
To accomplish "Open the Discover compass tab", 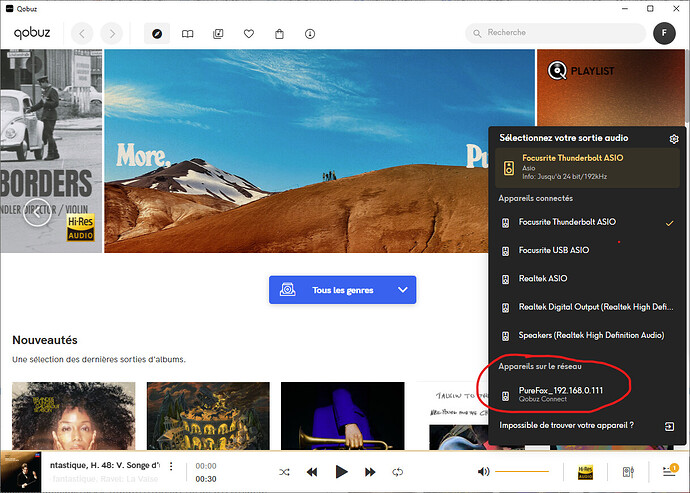I will point(157,33).
